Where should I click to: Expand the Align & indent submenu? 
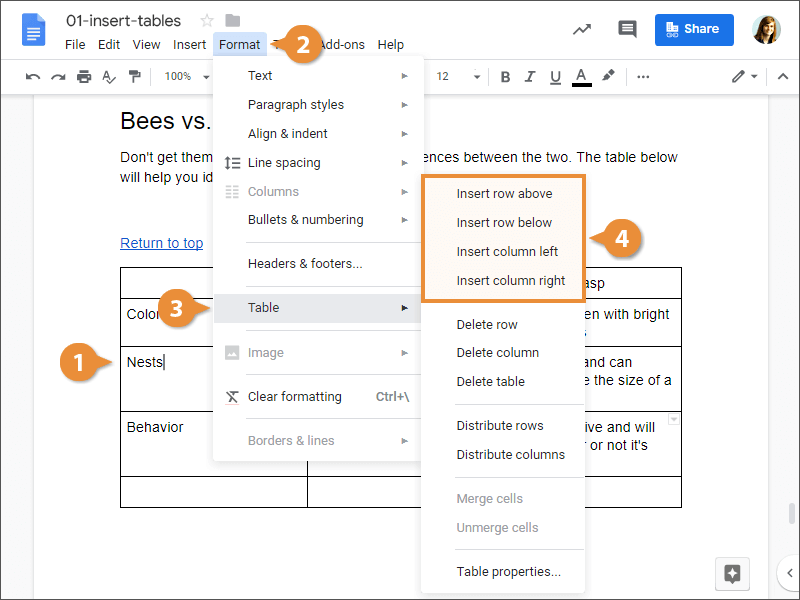318,134
